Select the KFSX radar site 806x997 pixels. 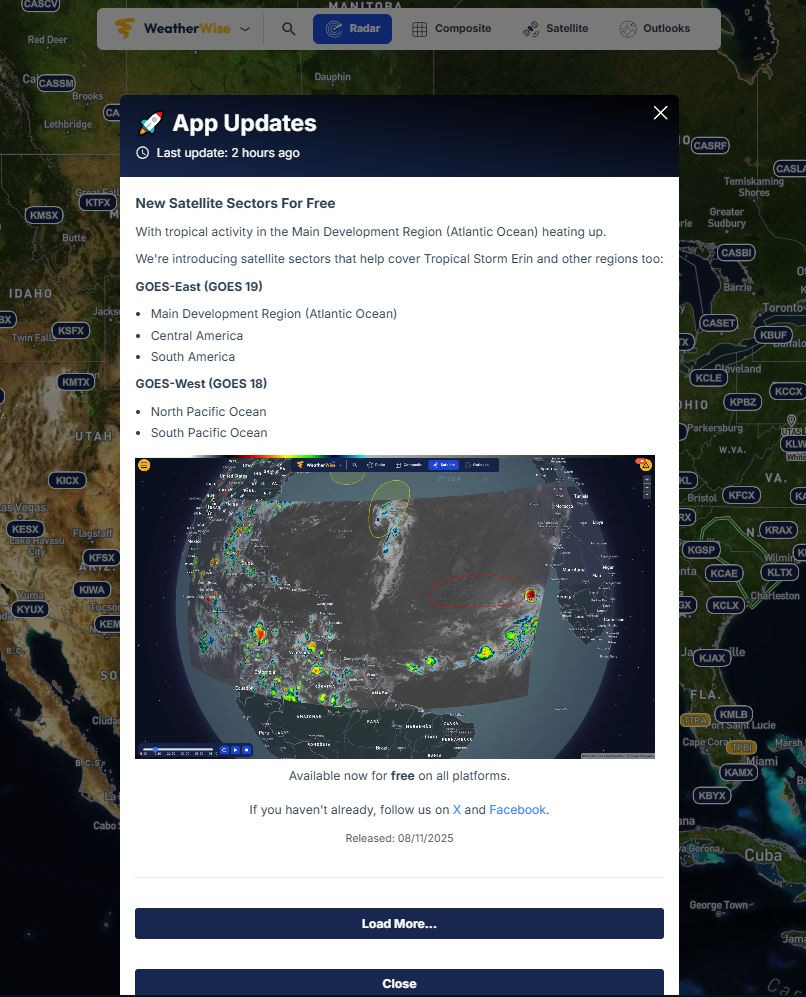102,558
